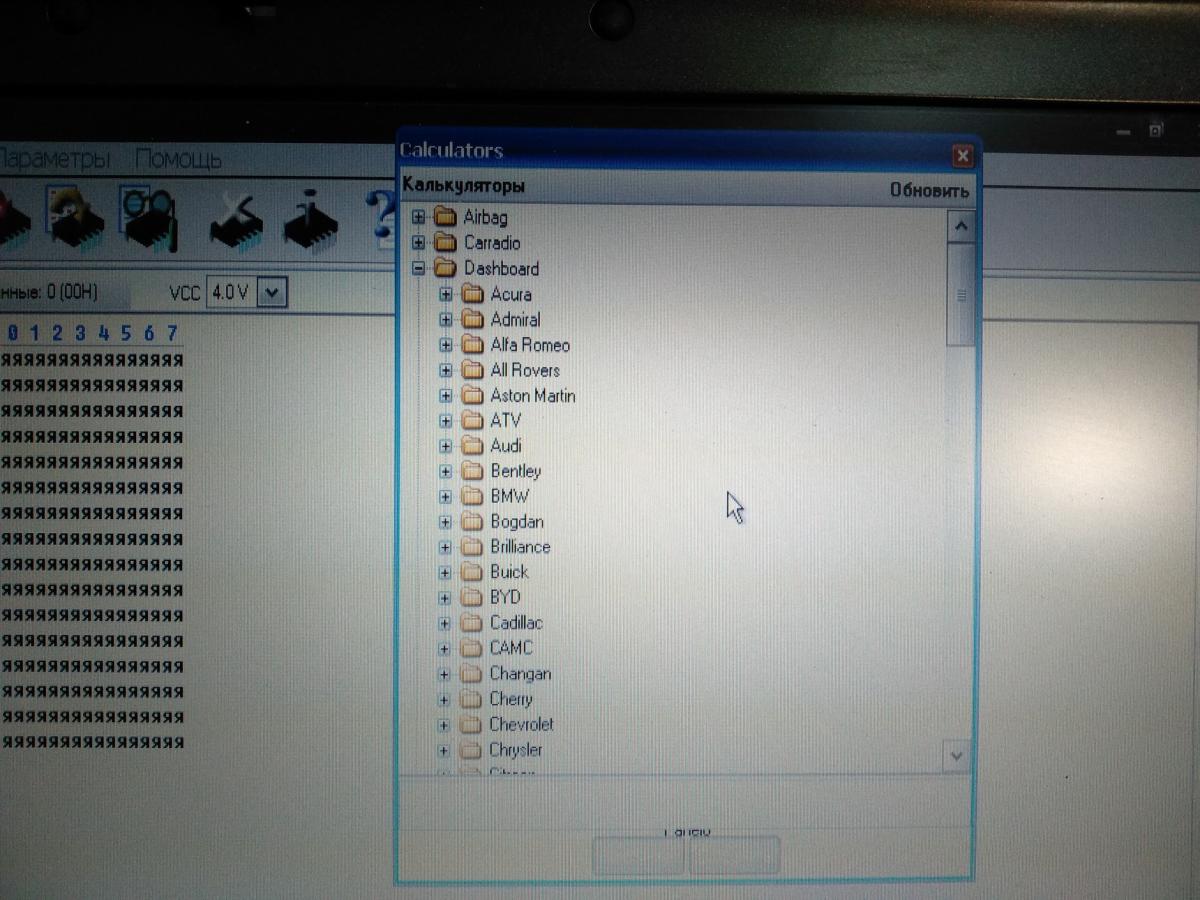Click the Airbag folder icon
This screenshot has width=1200, height=900.
(446, 217)
